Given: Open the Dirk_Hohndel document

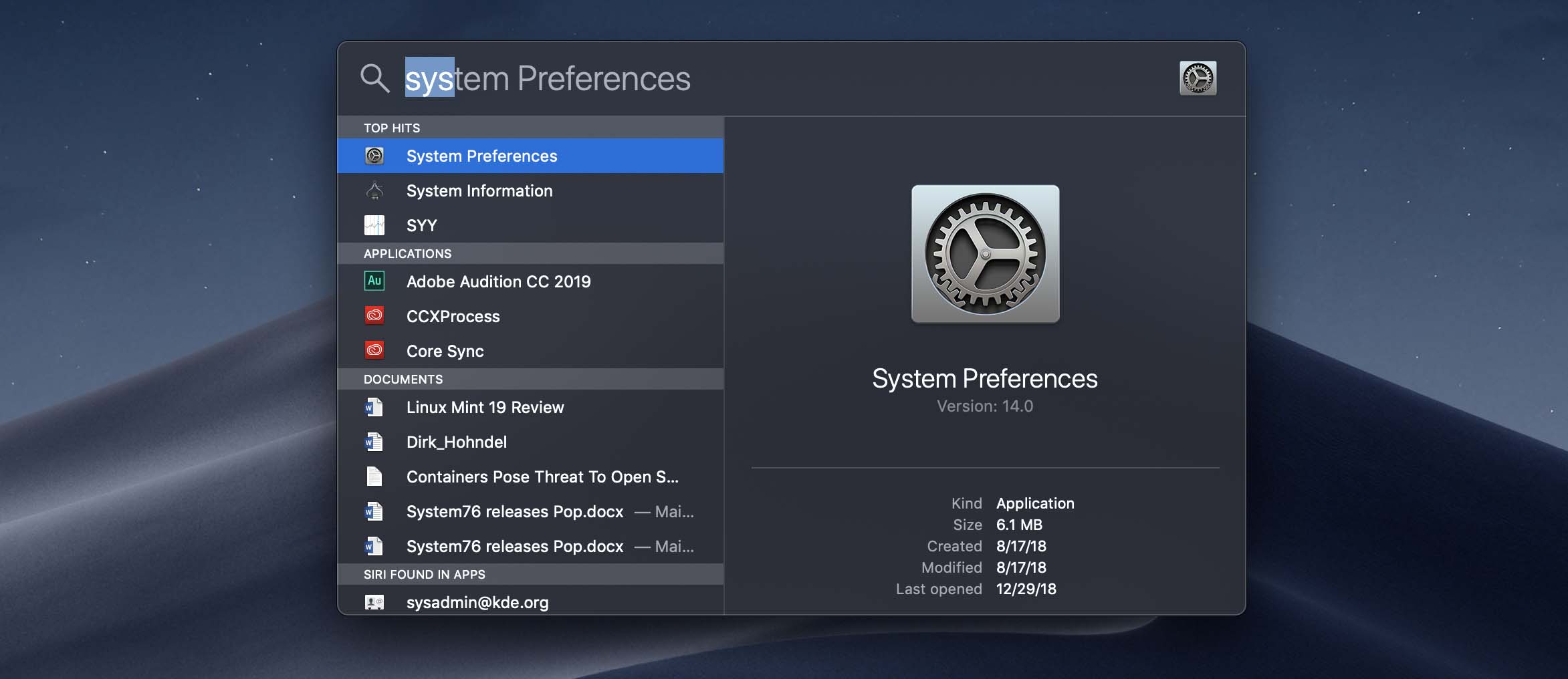Looking at the screenshot, I should 457,442.
